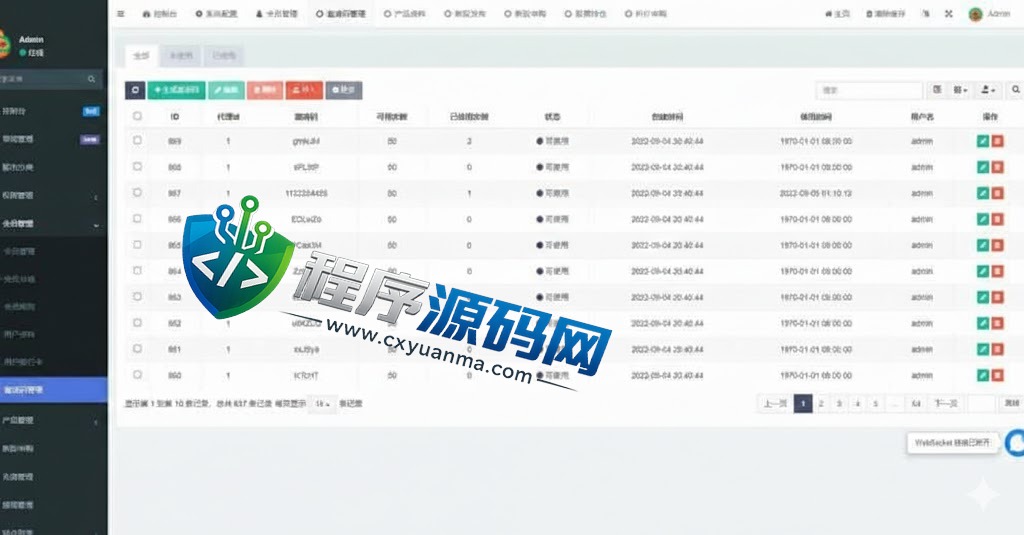Click the red delete icon for row ID 869
Image resolution: width=1024 pixels, height=535 pixels.
pyautogui.click(x=997, y=141)
